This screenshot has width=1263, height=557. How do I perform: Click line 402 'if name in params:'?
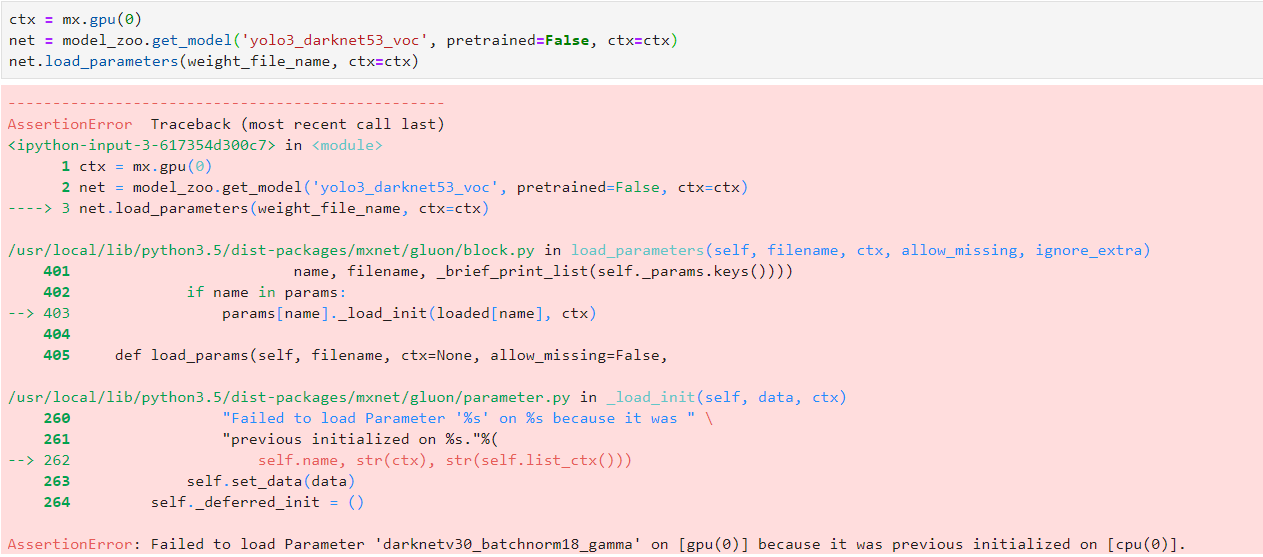coord(195,292)
